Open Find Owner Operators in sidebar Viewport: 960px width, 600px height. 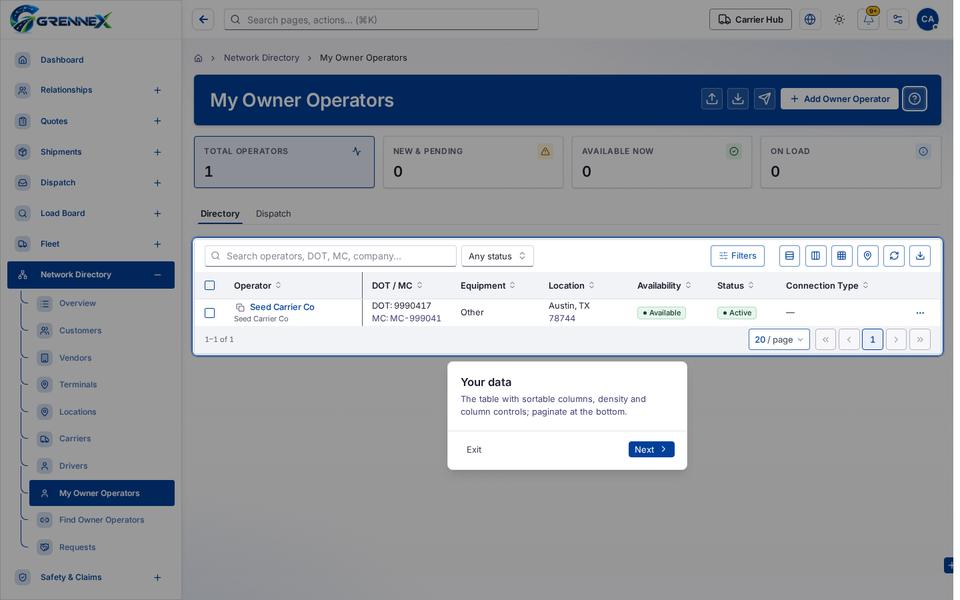pyautogui.click(x=102, y=520)
